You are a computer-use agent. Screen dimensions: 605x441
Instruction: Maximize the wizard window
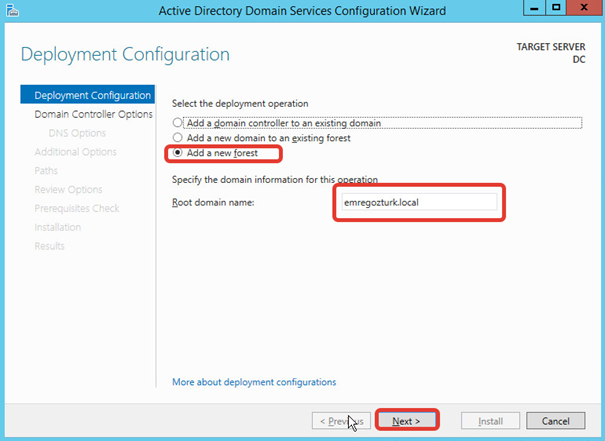coord(556,8)
